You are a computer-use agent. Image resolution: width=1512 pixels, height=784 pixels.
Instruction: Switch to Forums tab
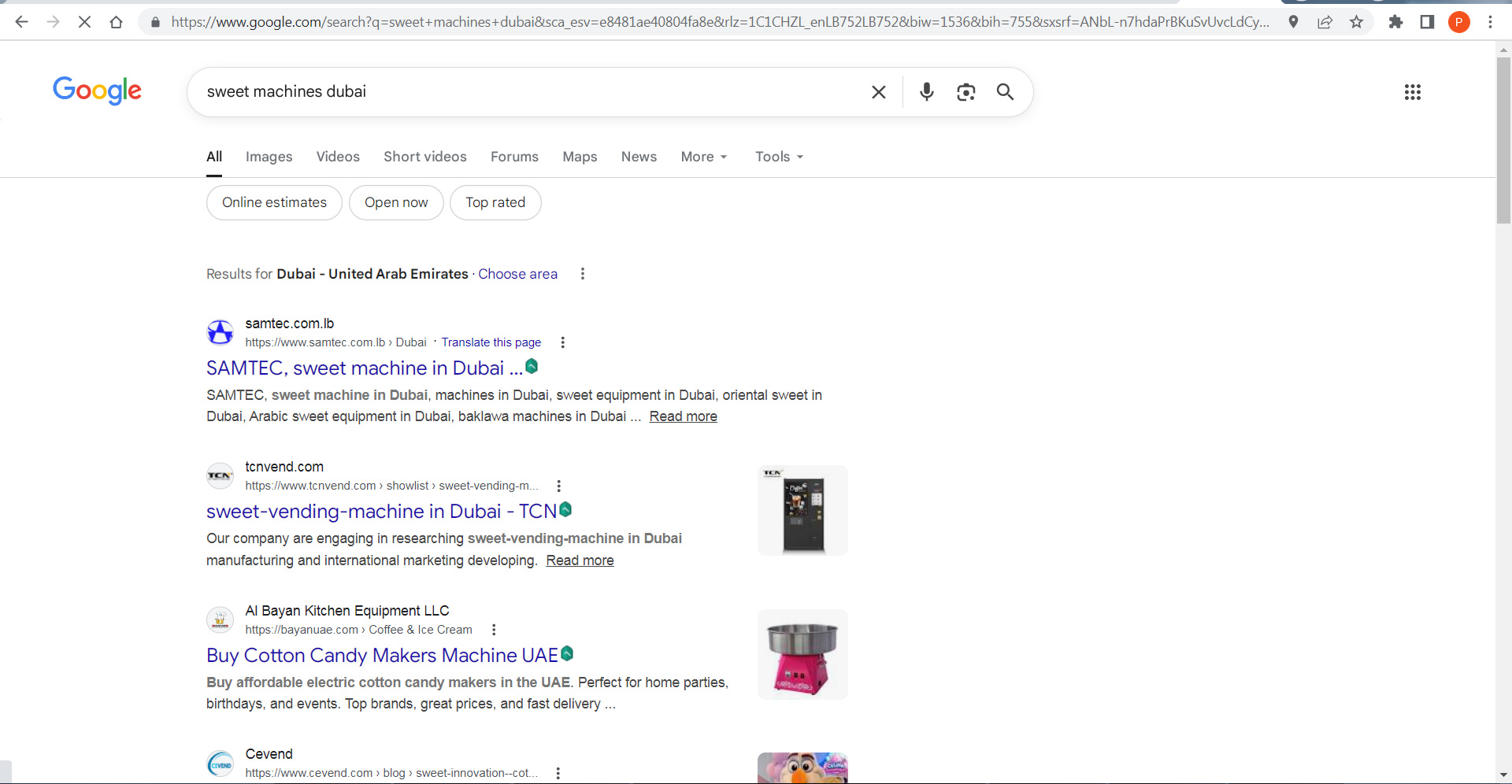click(x=514, y=157)
